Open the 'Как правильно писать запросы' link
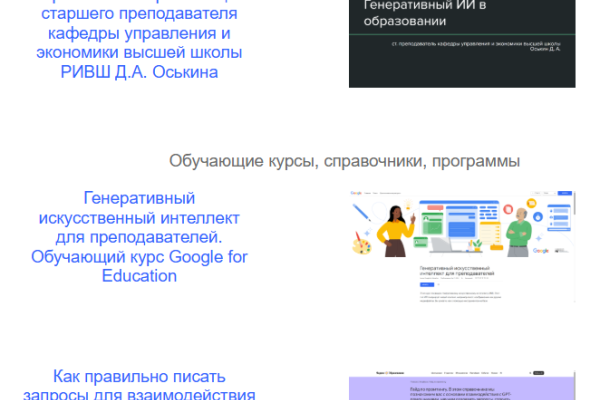Viewport: 600px width, 400px height. click(x=139, y=385)
